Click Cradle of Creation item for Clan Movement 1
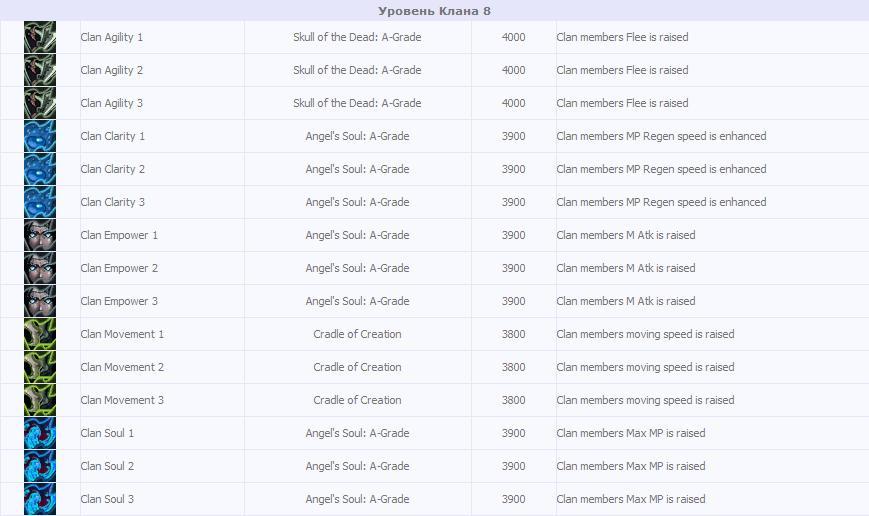Image resolution: width=869 pixels, height=516 pixels. [x=357, y=334]
